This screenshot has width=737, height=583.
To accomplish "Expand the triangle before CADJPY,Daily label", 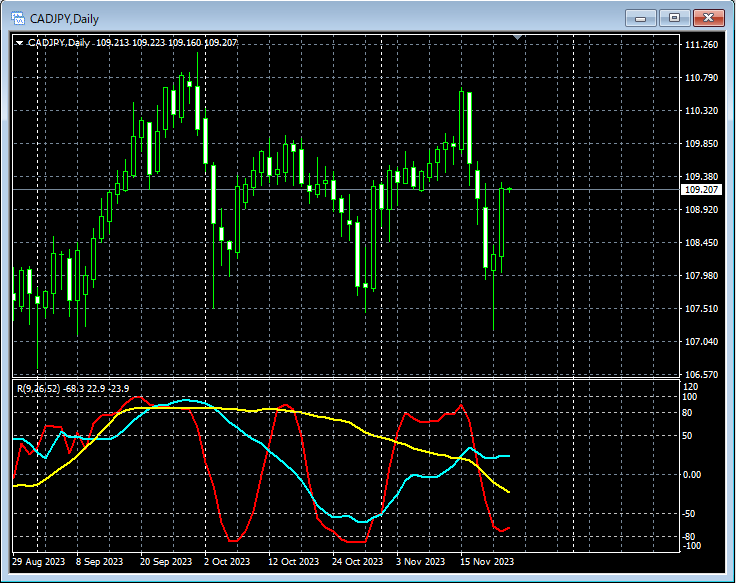I will (x=19, y=43).
